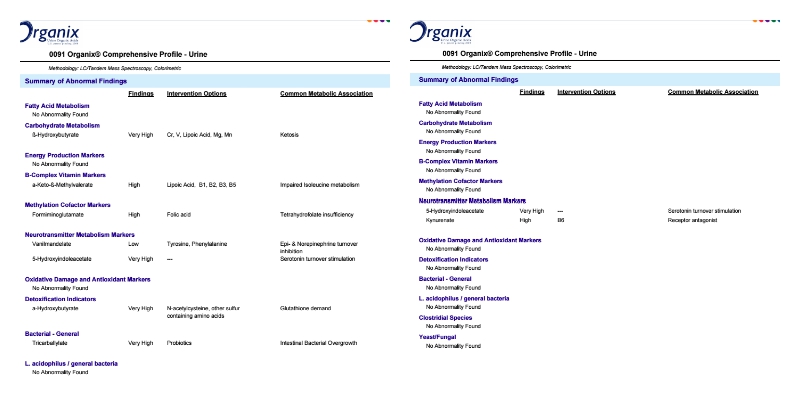Select the Vanilmandelate entry
This screenshot has height=400, width=800.
pyautogui.click(x=52, y=243)
